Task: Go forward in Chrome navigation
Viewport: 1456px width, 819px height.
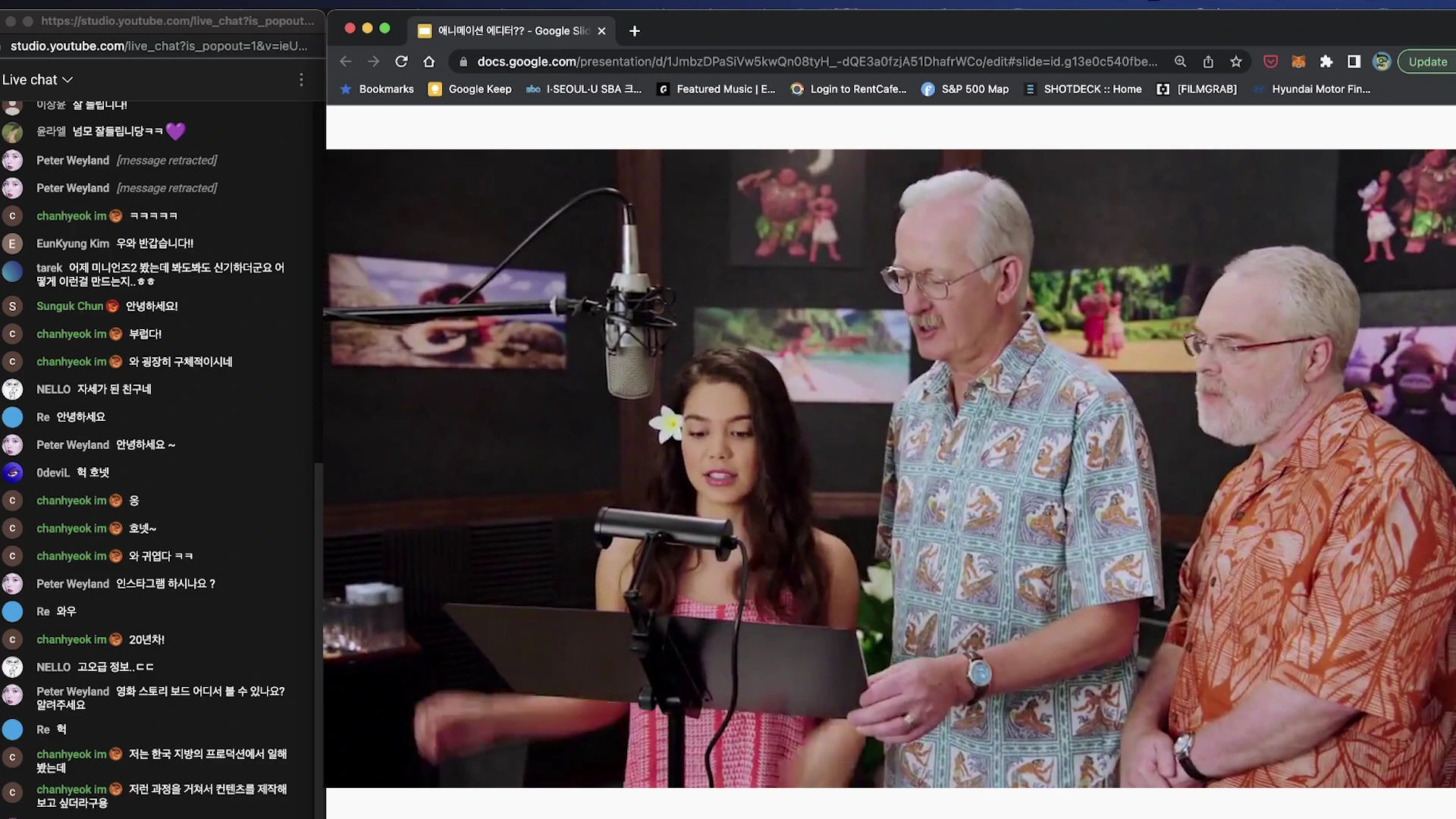Action: 373,61
